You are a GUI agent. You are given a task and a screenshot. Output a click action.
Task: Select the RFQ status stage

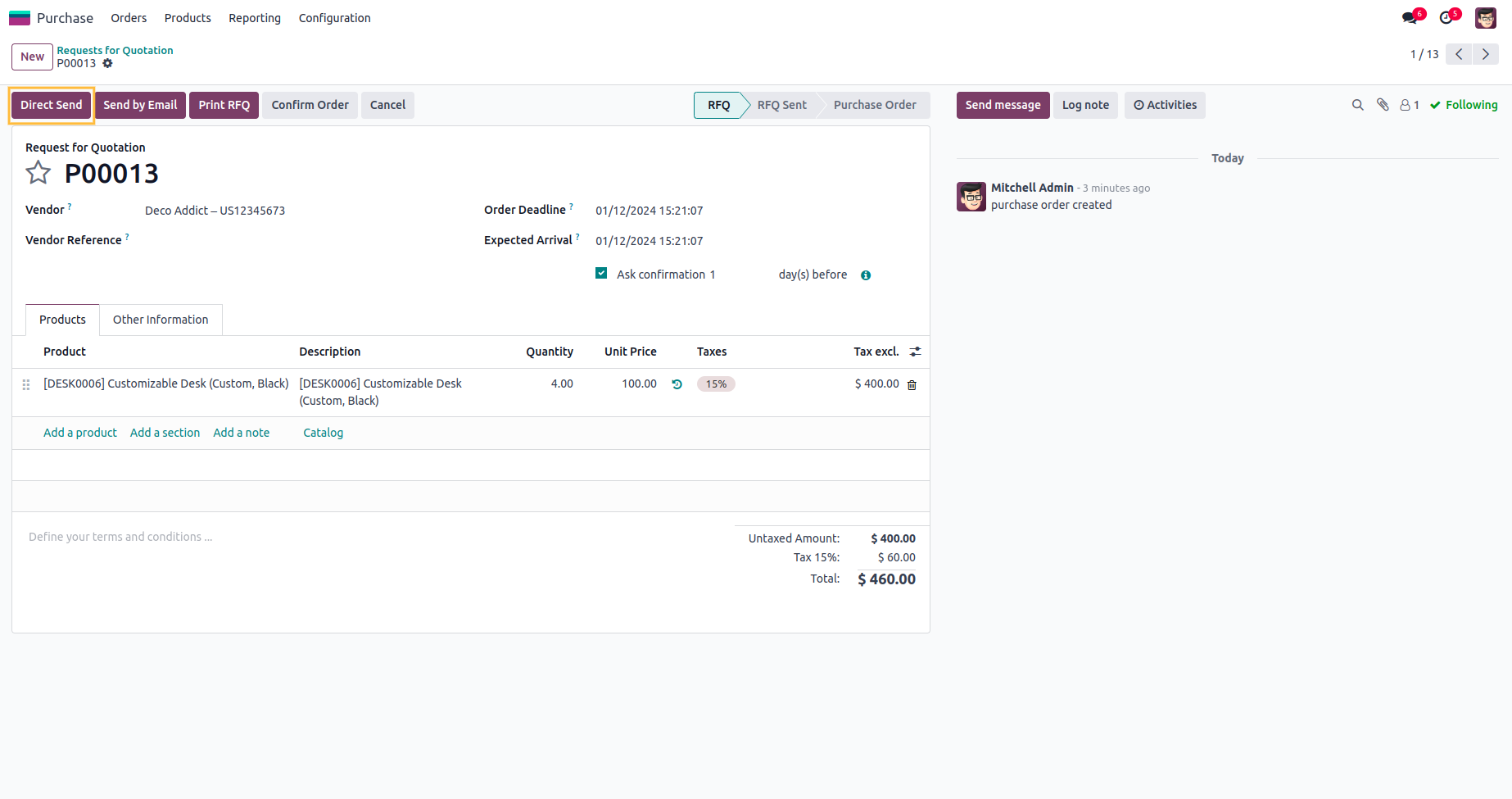pyautogui.click(x=718, y=105)
